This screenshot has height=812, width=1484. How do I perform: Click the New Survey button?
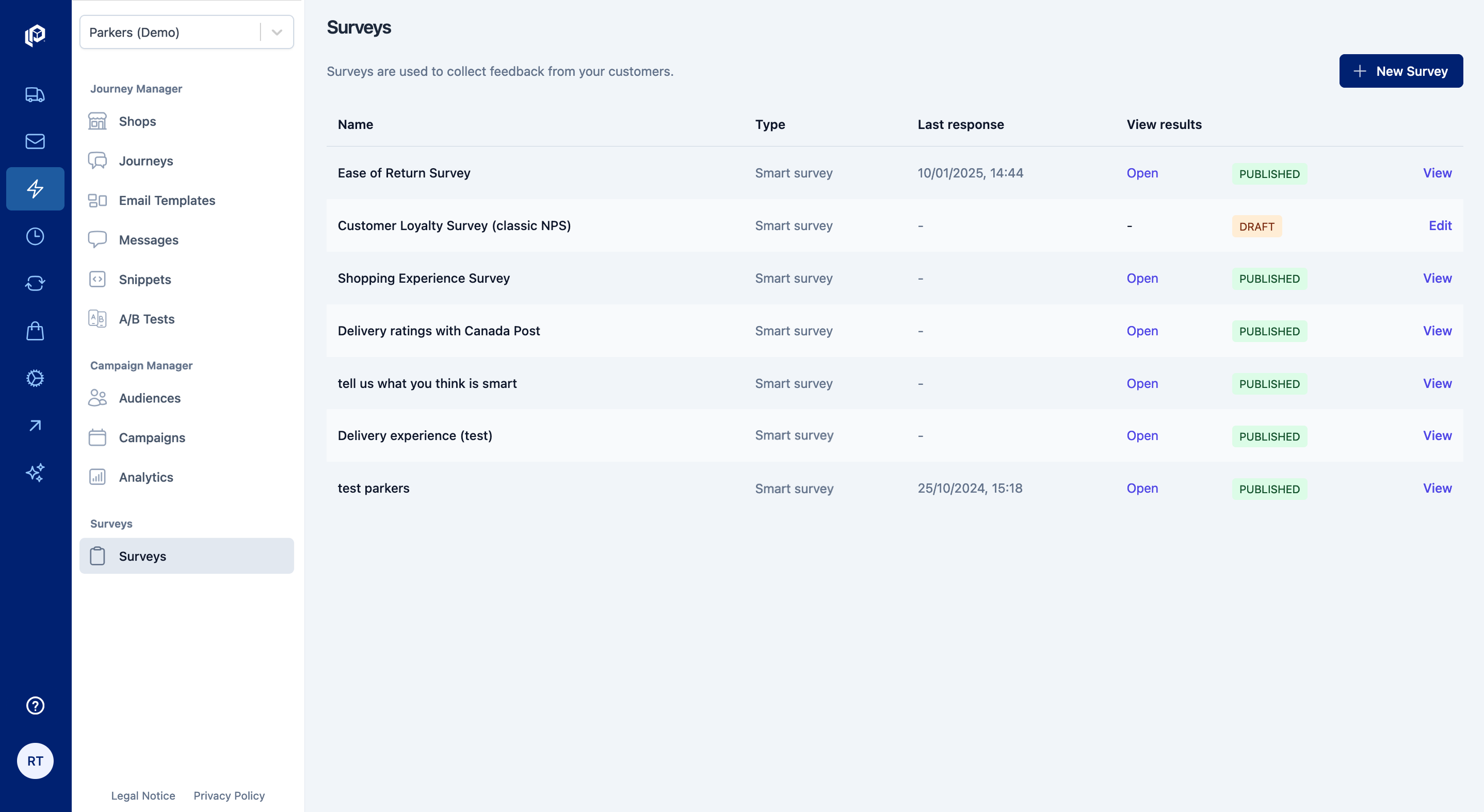tap(1400, 71)
